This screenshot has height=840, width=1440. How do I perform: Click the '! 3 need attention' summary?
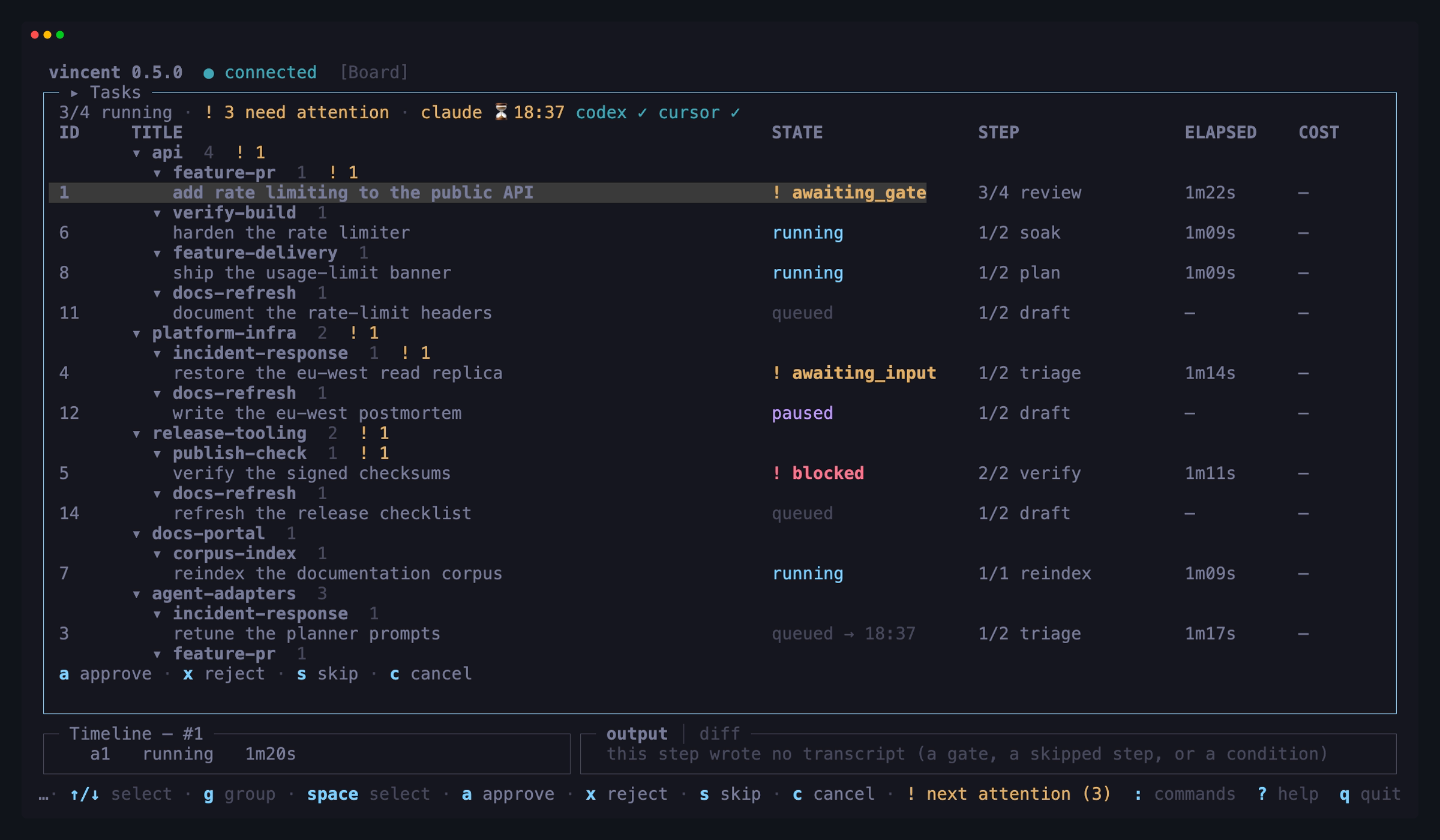pyautogui.click(x=296, y=113)
